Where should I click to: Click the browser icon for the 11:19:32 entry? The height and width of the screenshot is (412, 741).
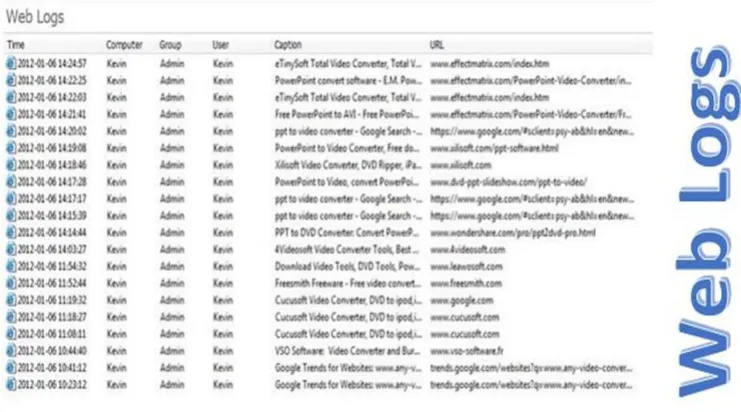click(11, 300)
